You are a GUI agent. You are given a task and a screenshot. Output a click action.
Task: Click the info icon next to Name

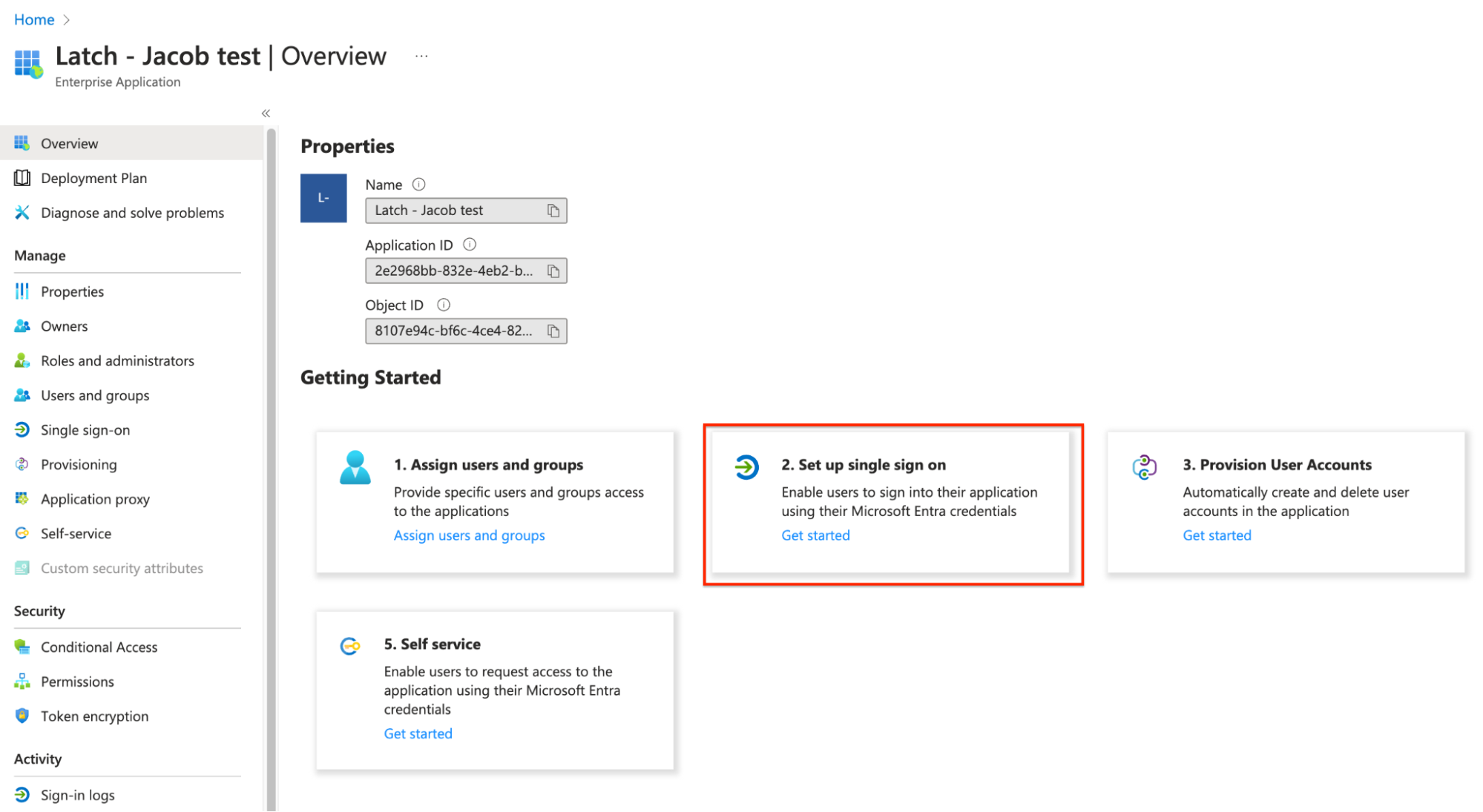418,185
